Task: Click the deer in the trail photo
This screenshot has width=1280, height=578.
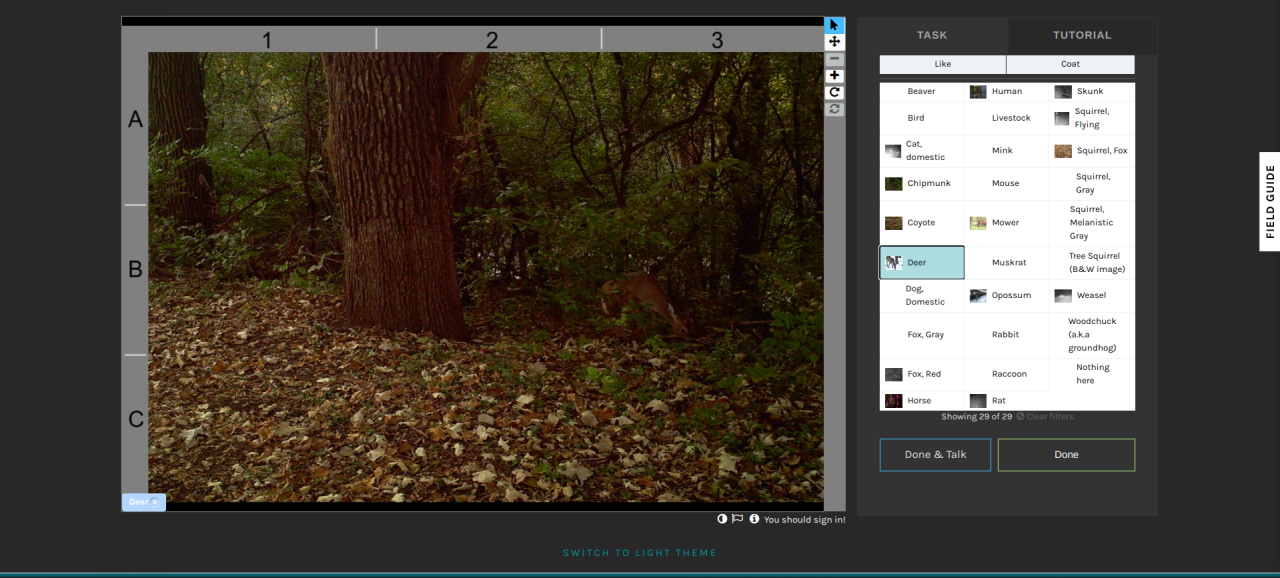Action: [x=644, y=302]
